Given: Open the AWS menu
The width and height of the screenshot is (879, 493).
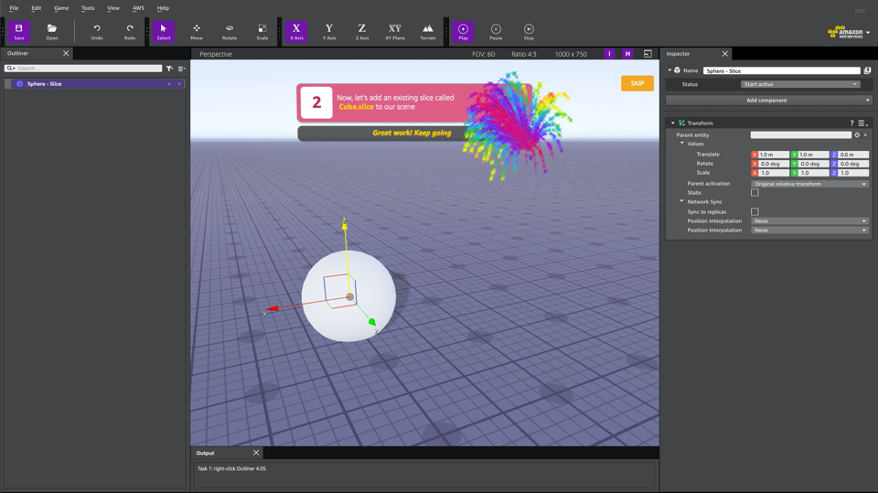Looking at the screenshot, I should pos(138,8).
